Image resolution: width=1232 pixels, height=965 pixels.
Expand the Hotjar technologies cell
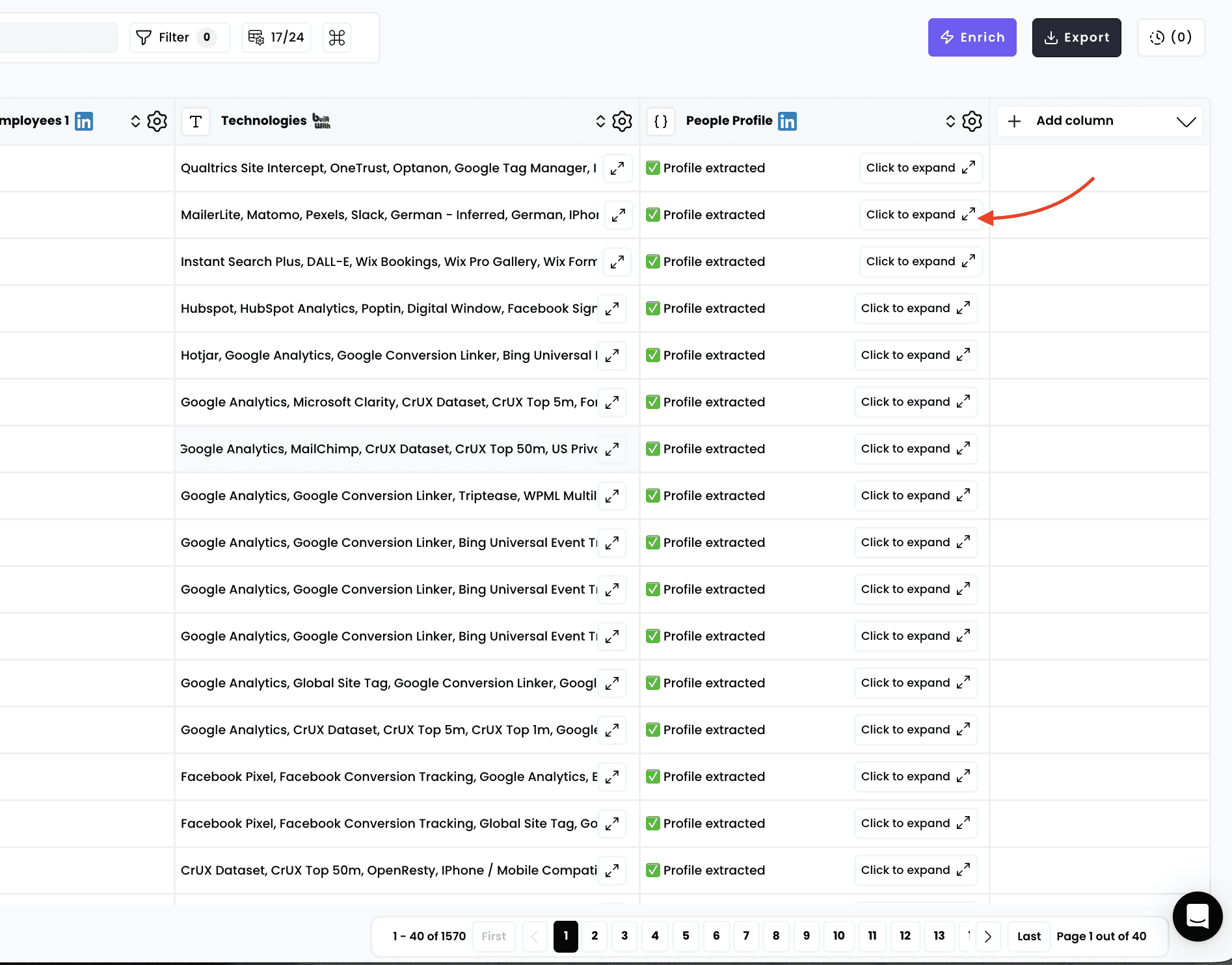(612, 355)
